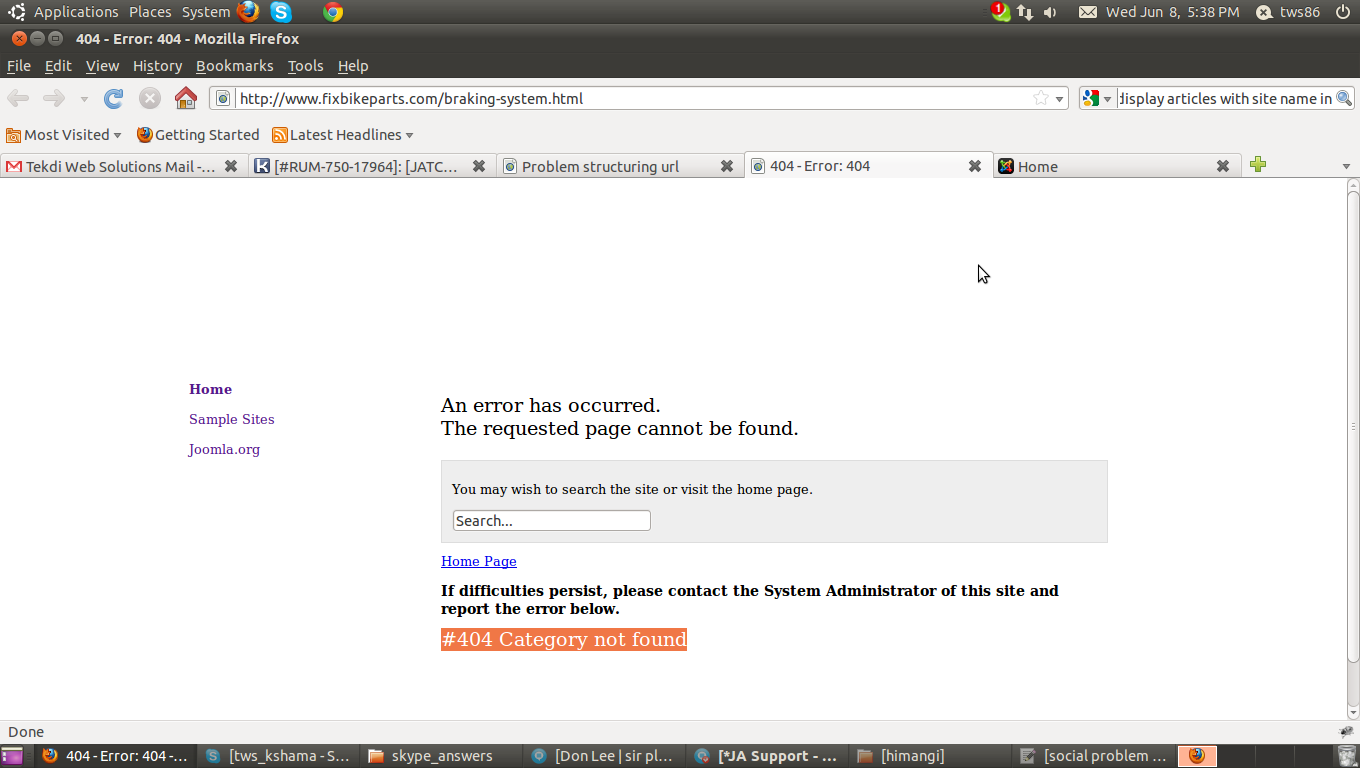The height and width of the screenshot is (768, 1360).
Task: Open the Bookmarks menu
Action: coord(234,66)
